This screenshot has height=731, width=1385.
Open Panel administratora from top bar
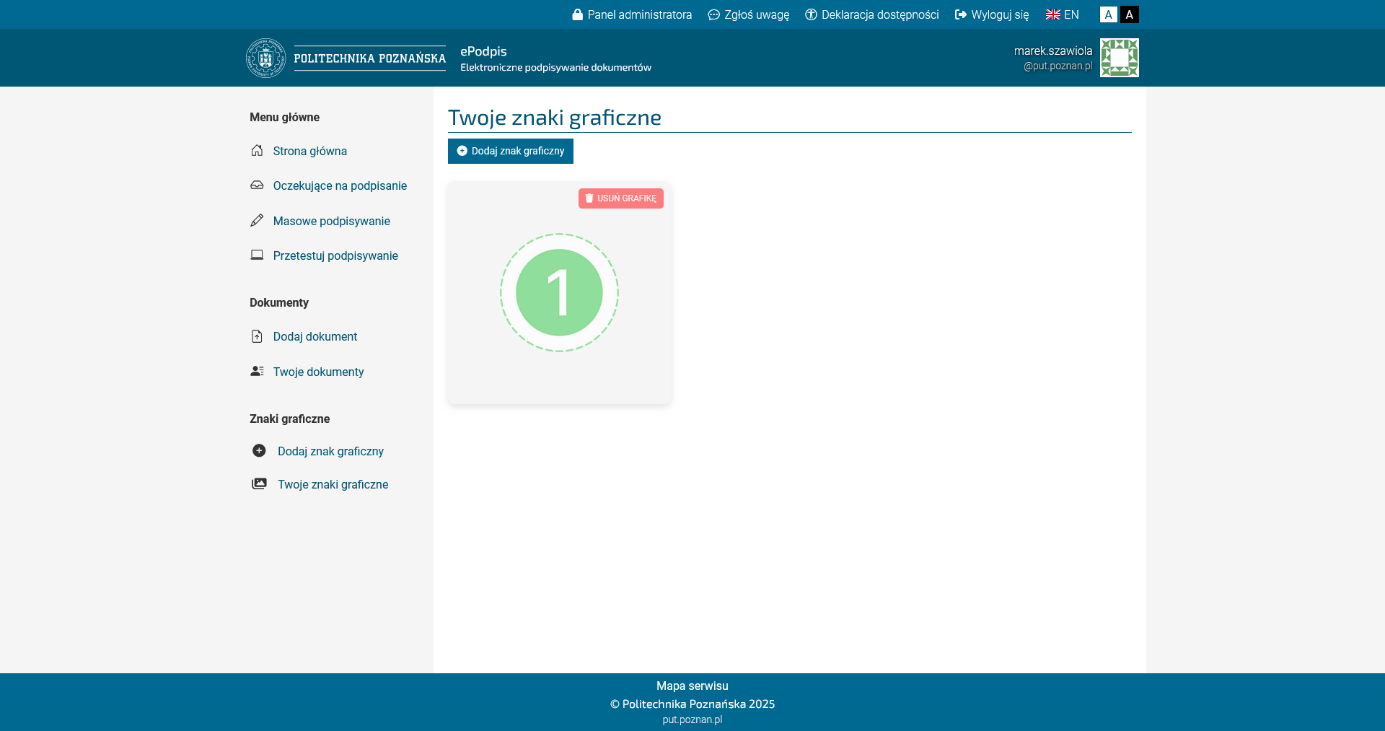tap(632, 15)
